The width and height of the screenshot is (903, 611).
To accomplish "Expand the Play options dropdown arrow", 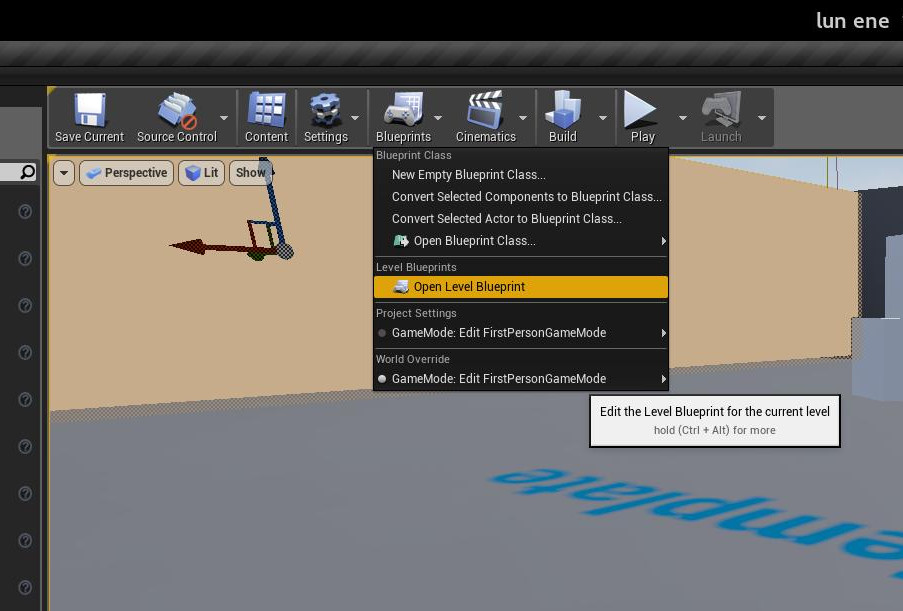I will [683, 118].
